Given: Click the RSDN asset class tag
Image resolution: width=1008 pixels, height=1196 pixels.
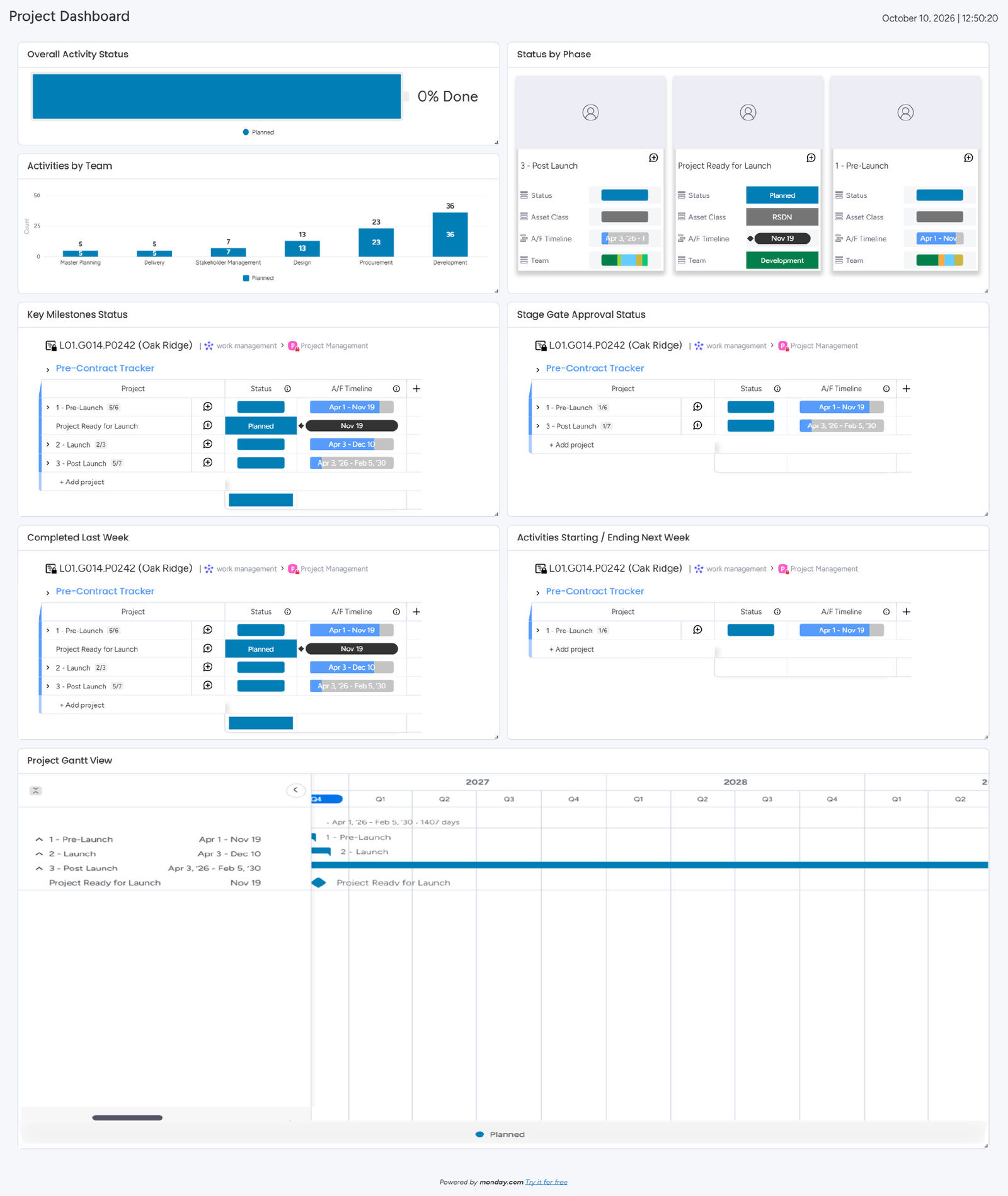Looking at the screenshot, I should click(782, 217).
